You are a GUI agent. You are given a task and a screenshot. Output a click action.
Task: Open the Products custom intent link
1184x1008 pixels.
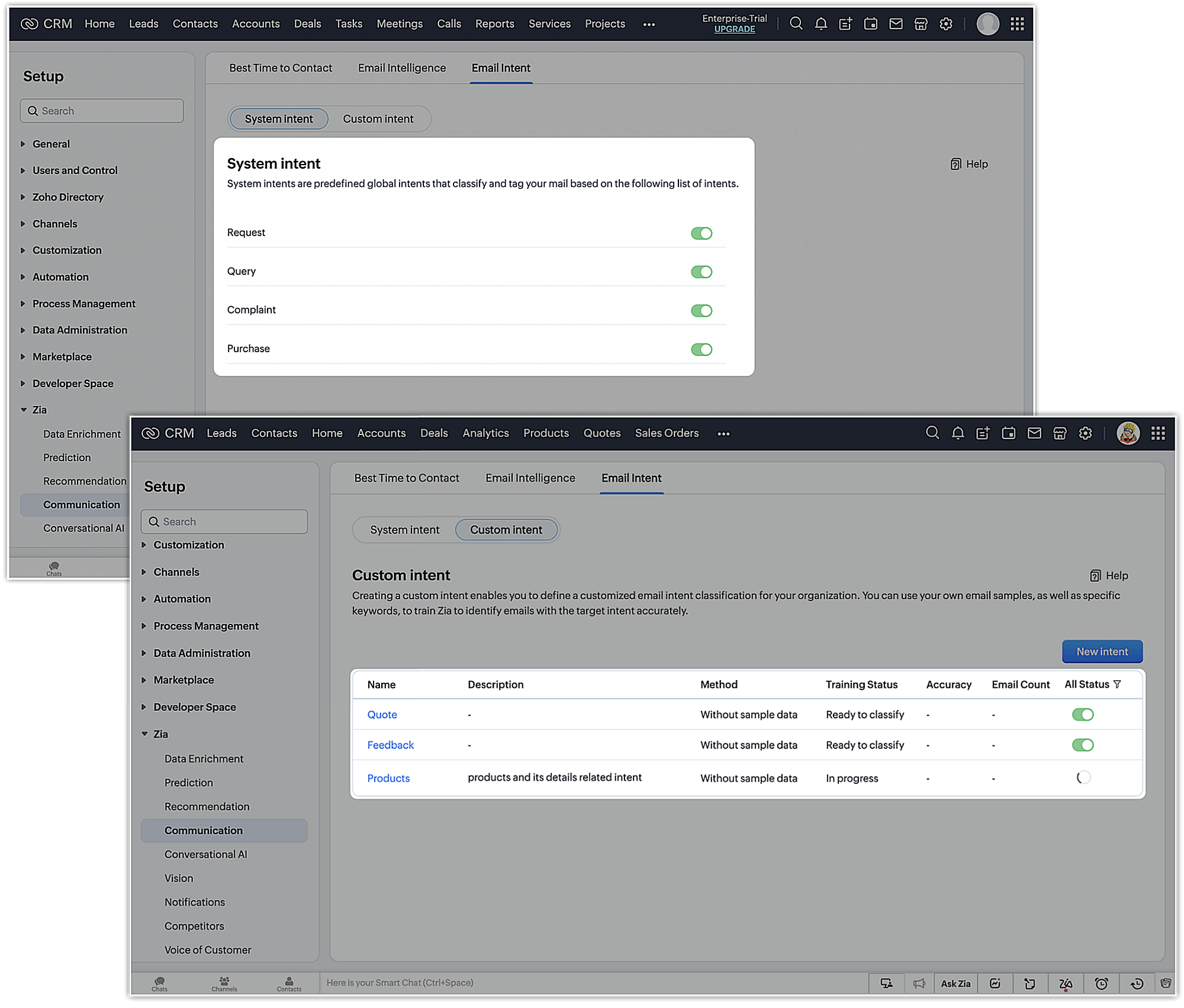[388, 778]
